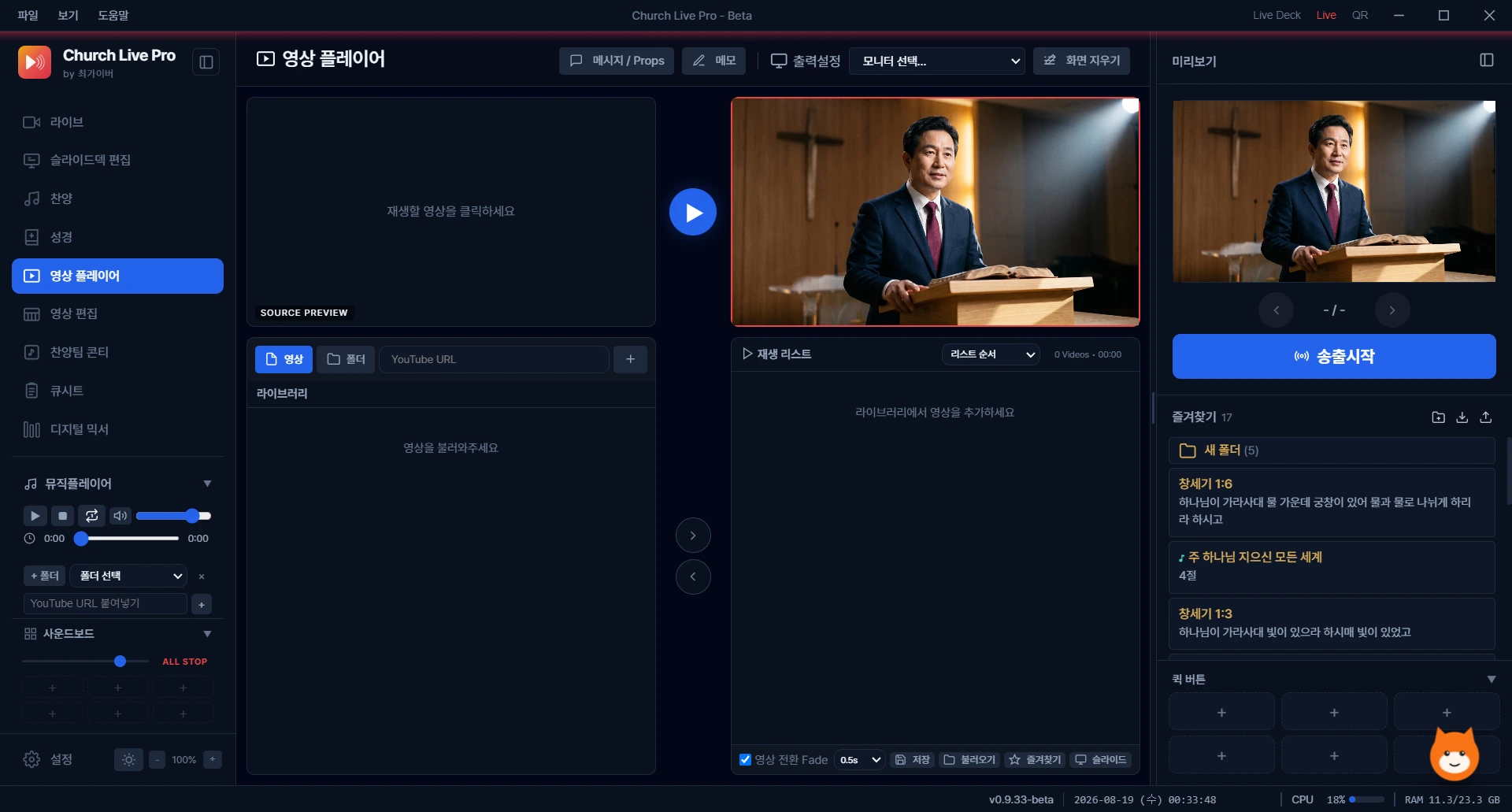The width and height of the screenshot is (1512, 812).
Task: Open the 0.5s fade duration dropdown
Action: [x=860, y=760]
